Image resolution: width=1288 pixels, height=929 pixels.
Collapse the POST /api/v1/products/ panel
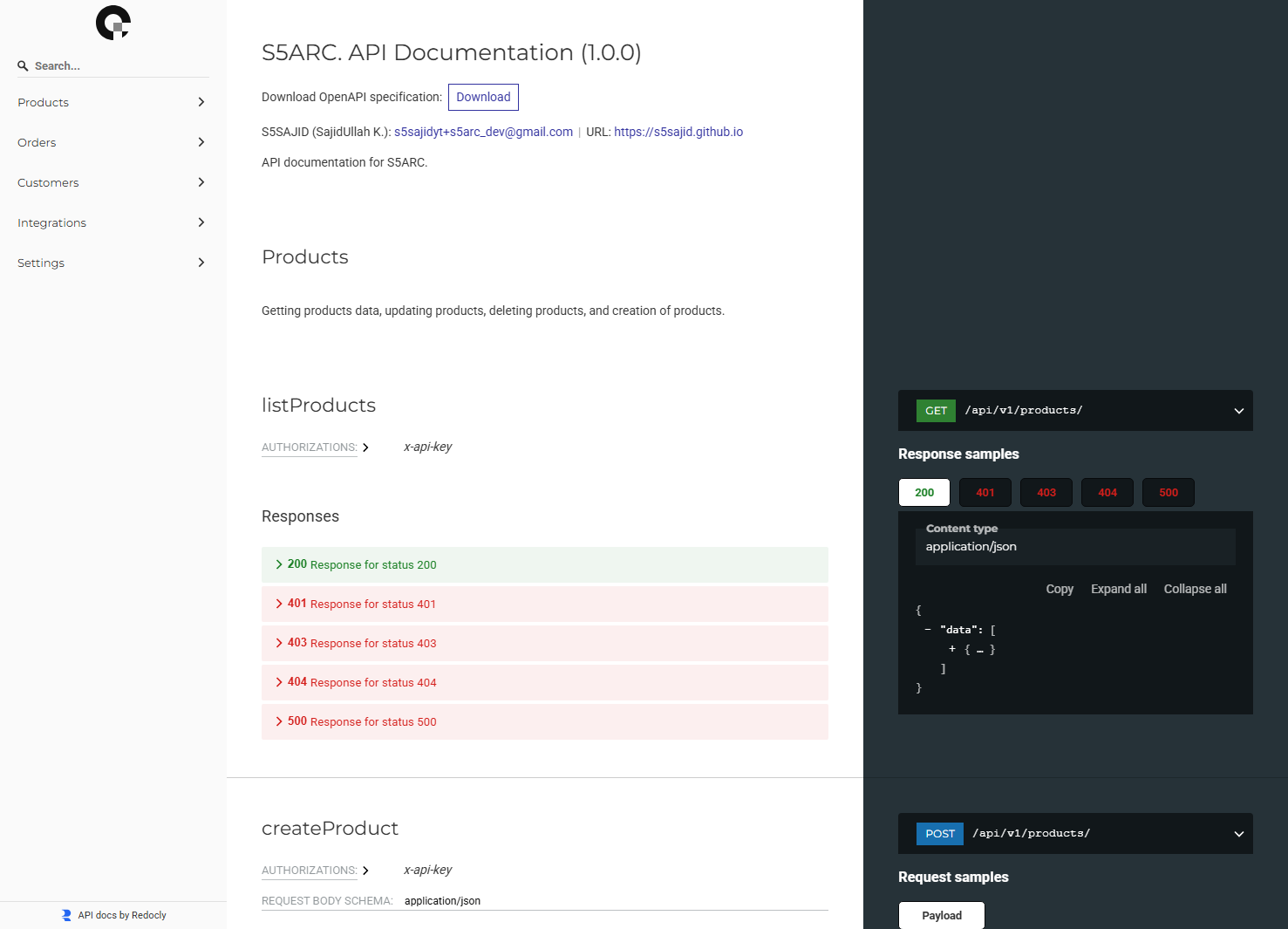(x=1237, y=833)
